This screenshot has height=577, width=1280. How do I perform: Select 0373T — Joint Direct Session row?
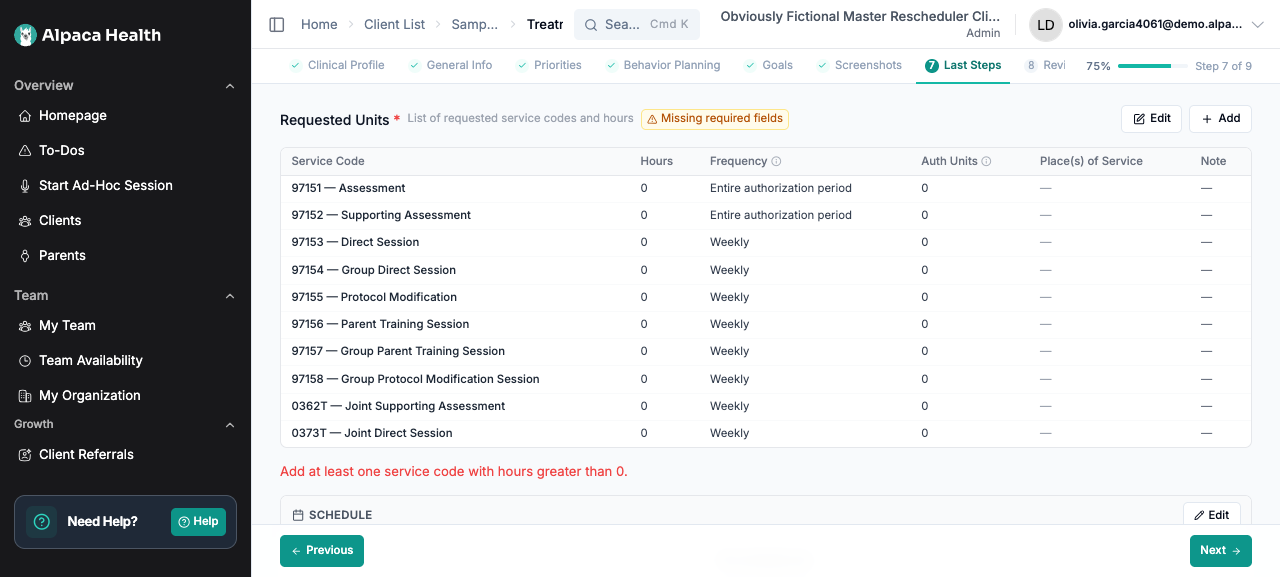pyautogui.click(x=765, y=434)
